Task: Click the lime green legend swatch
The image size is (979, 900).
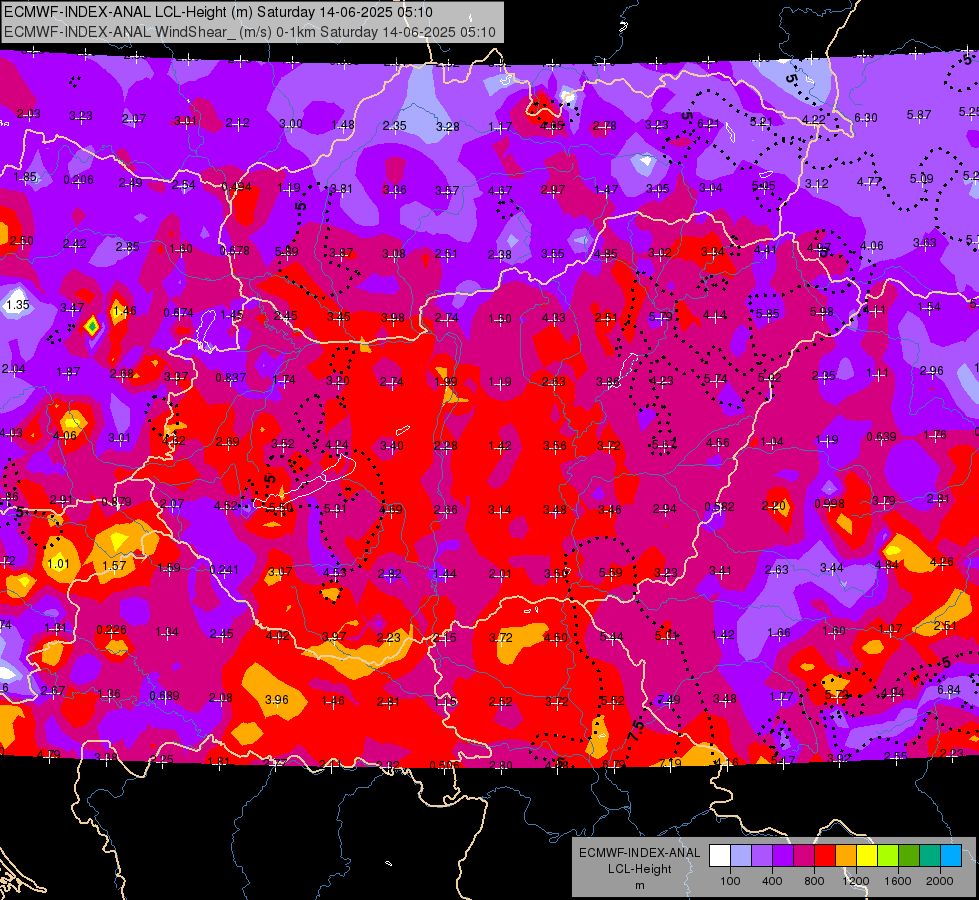Action: click(888, 855)
